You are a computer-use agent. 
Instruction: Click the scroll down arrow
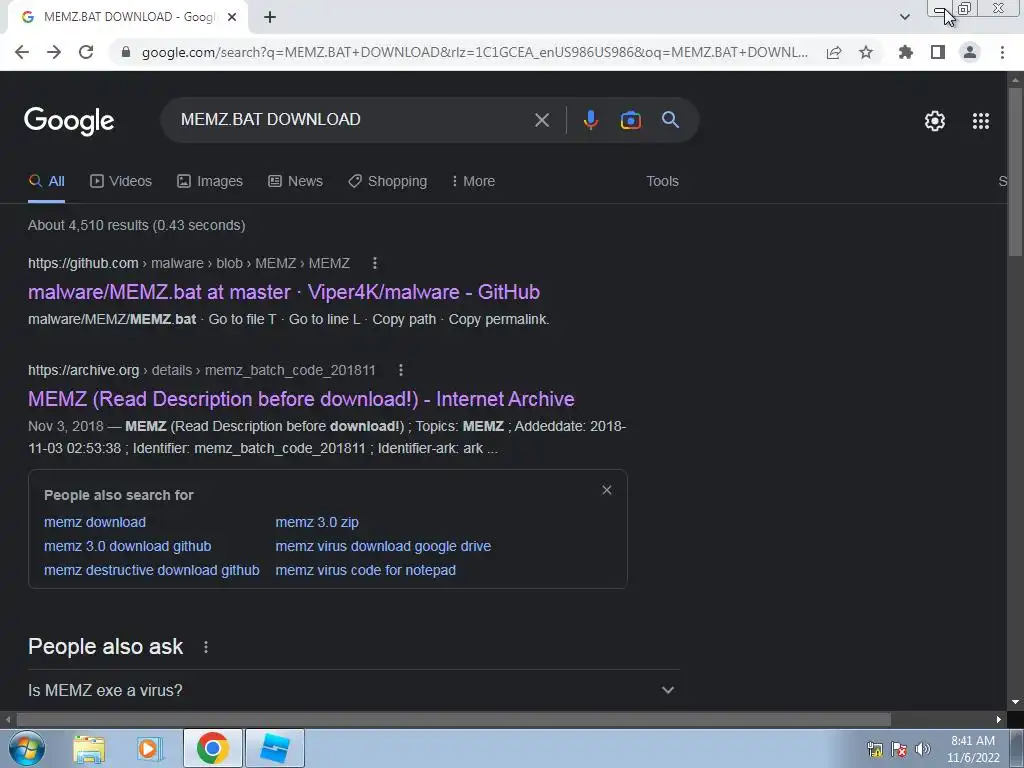[x=1015, y=703]
